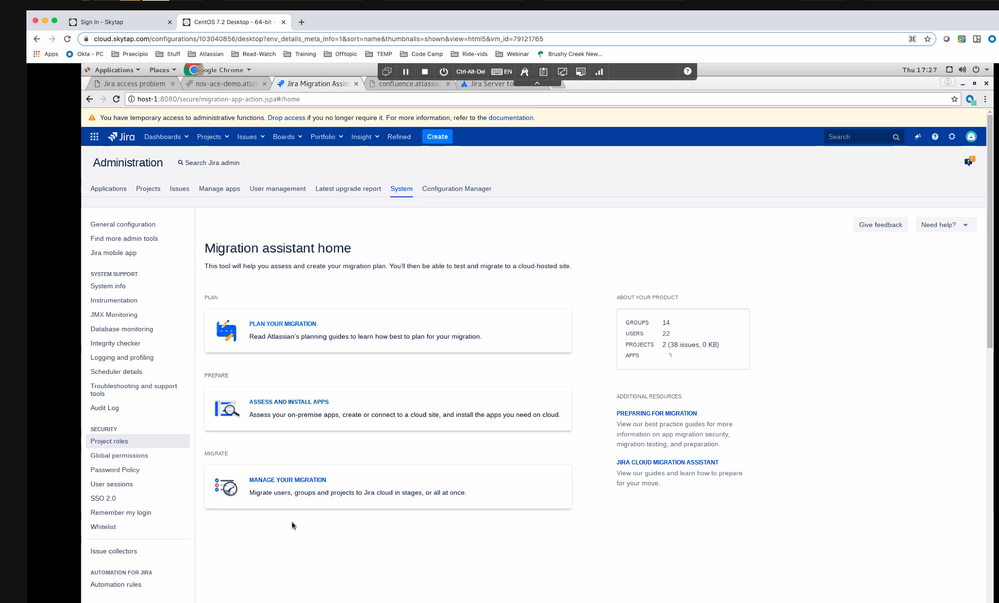Click the Skytap VM selector windows icon
The width and height of the screenshot is (999, 603).
click(x=387, y=71)
